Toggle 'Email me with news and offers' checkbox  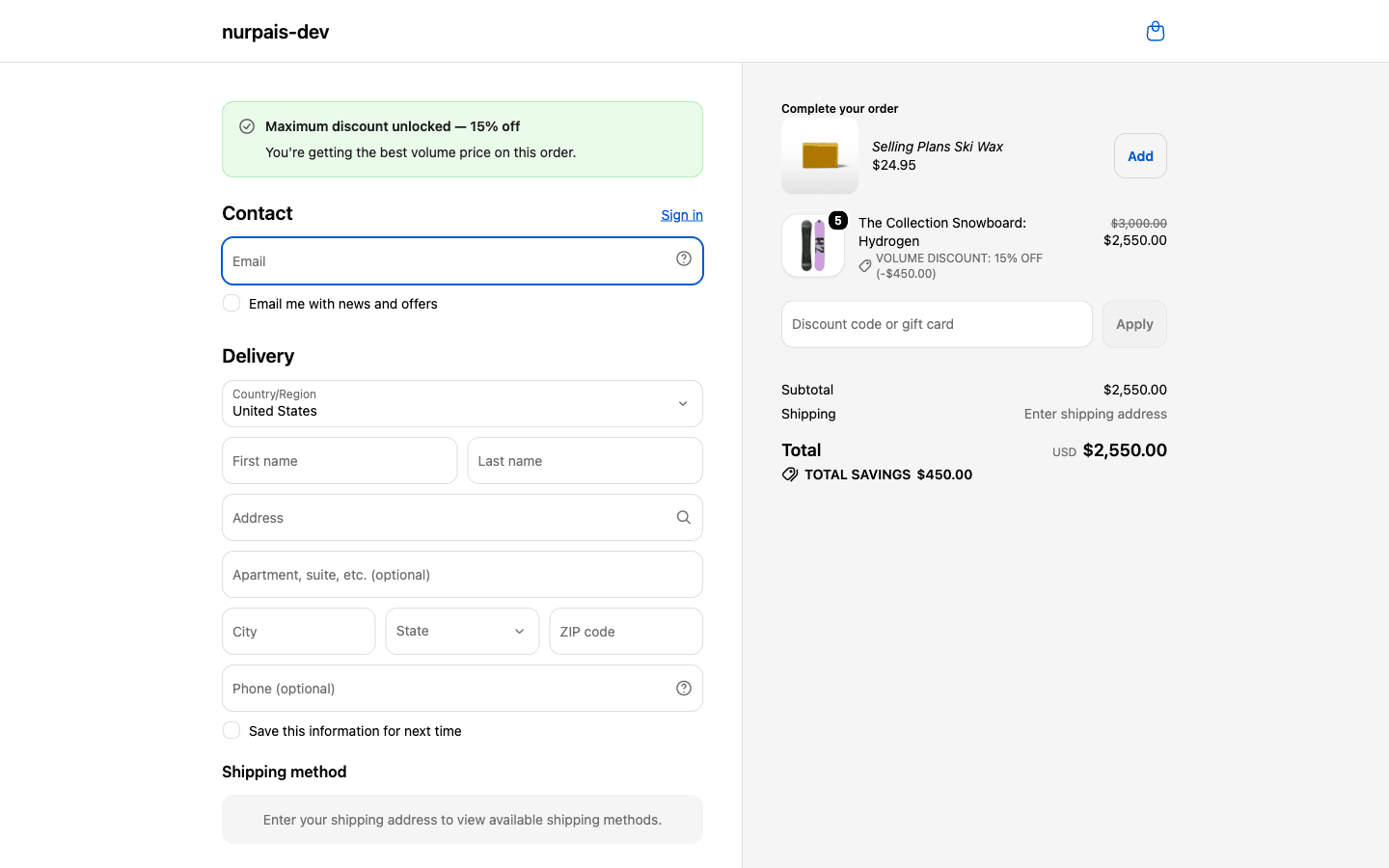coord(231,303)
